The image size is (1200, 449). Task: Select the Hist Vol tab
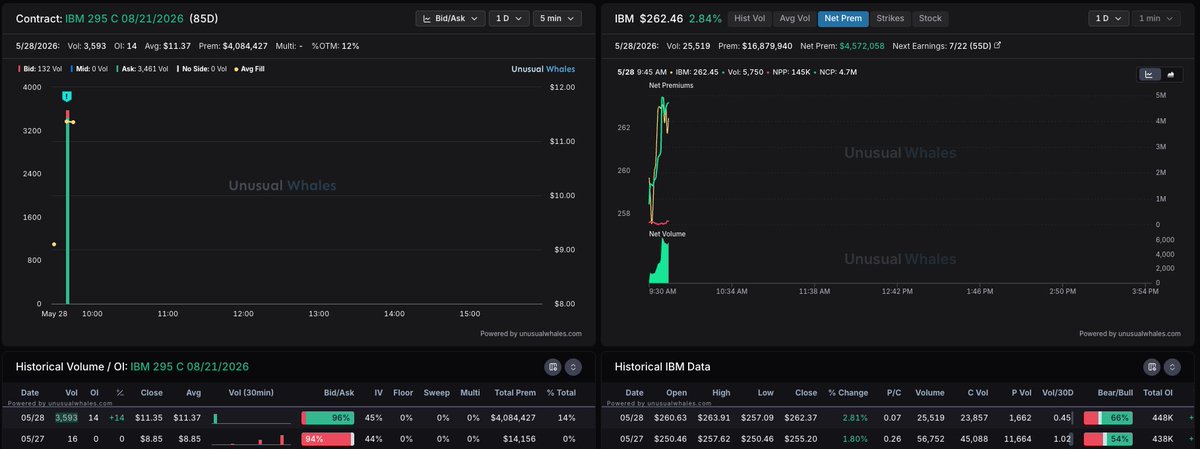(x=748, y=18)
